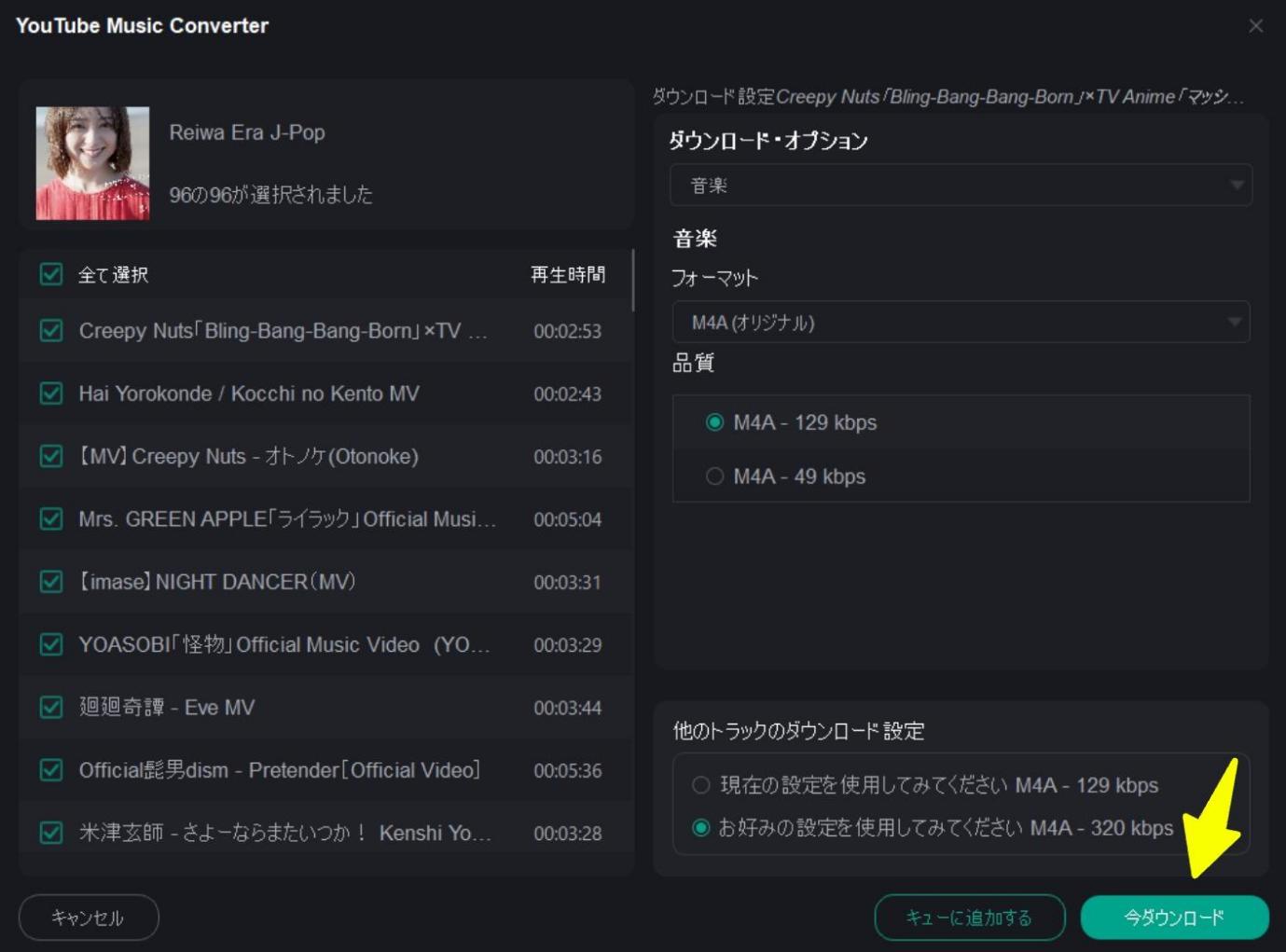
Task: Close the YouTube Music Converter dialog
Action: (1255, 26)
